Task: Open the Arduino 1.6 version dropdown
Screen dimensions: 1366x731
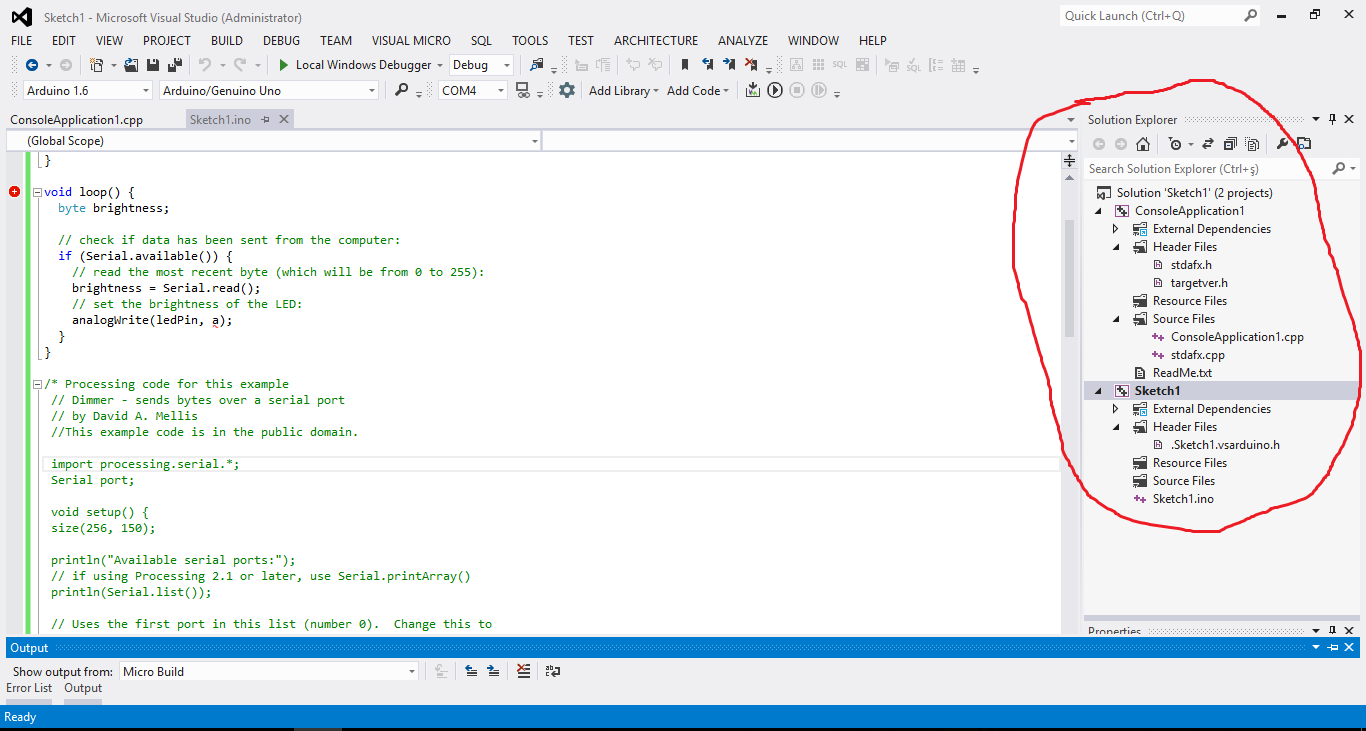Action: pyautogui.click(x=147, y=90)
